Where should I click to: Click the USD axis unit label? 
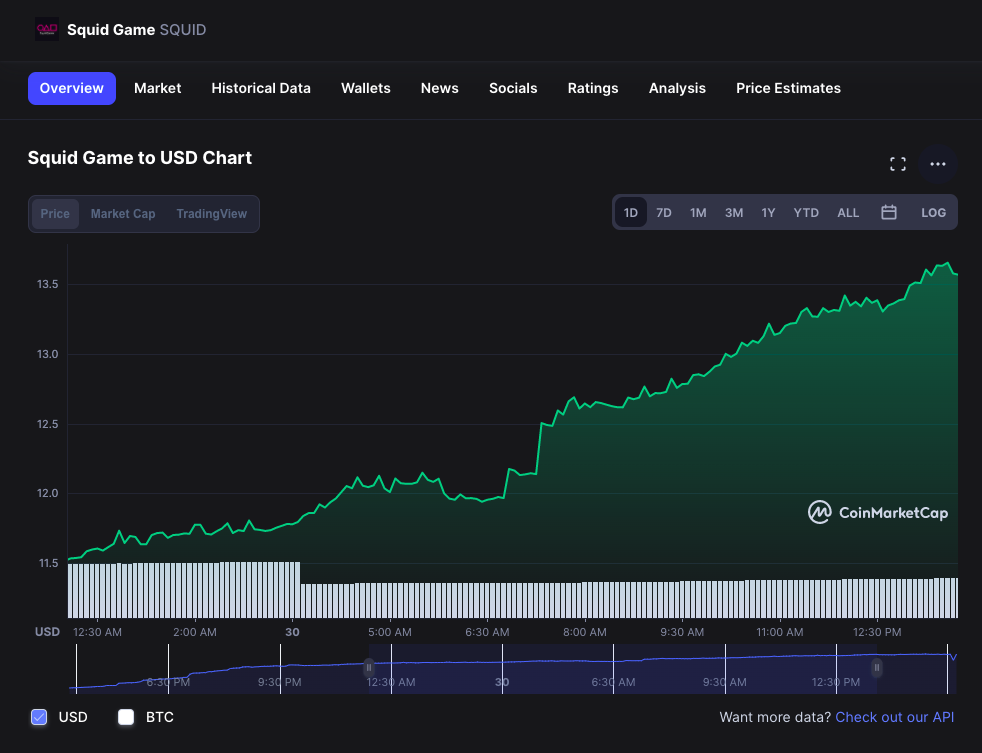[48, 632]
